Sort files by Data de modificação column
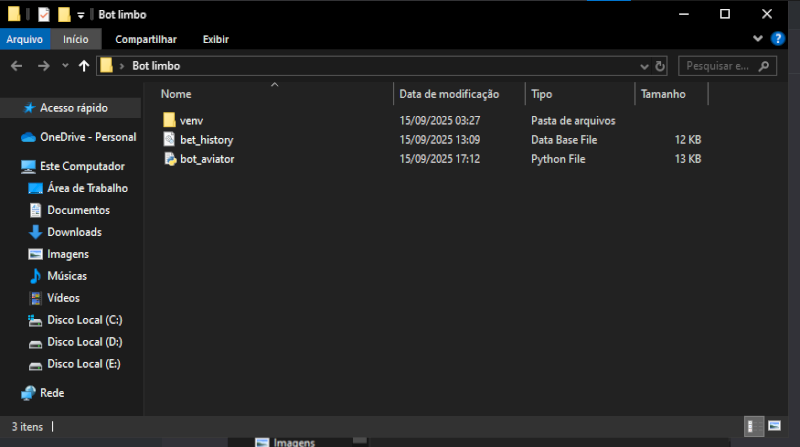The image size is (800, 447). [449, 94]
